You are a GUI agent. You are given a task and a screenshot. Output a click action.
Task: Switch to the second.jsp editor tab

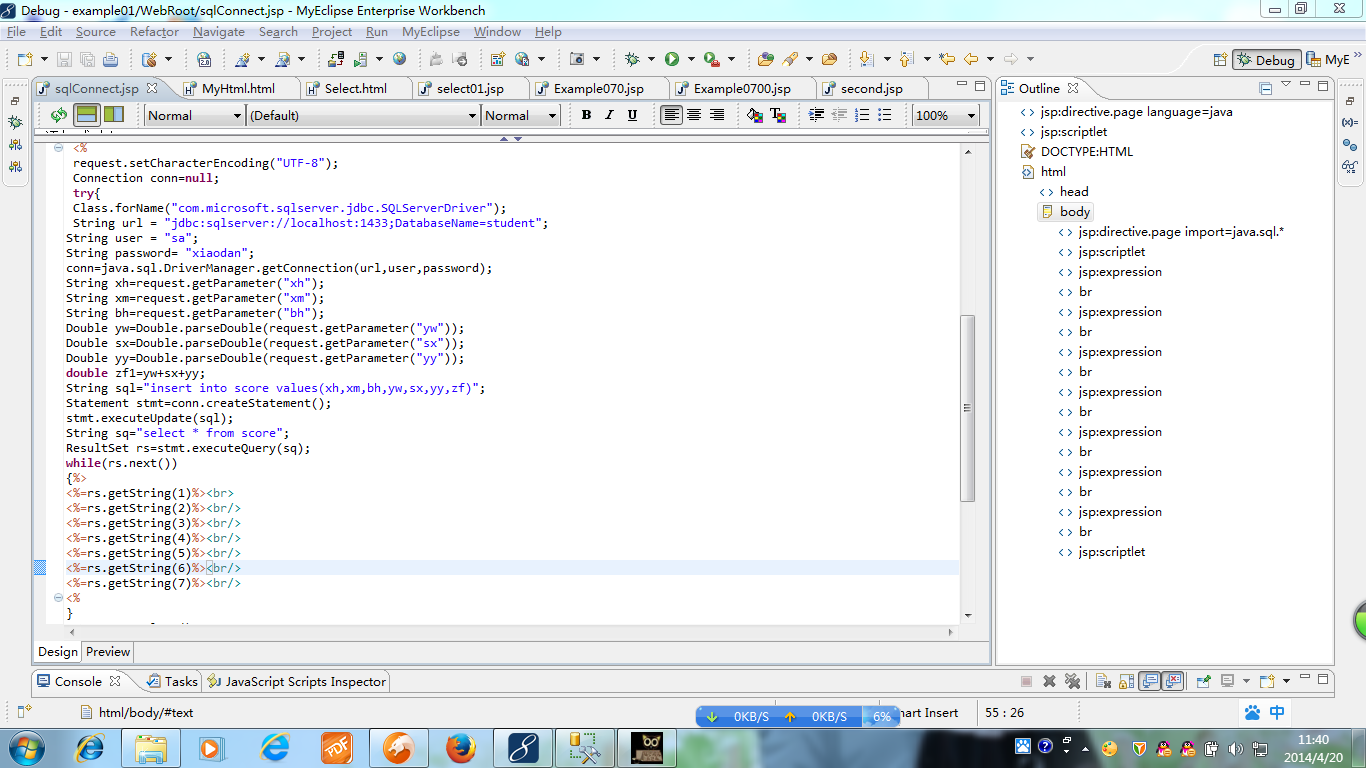tap(871, 89)
